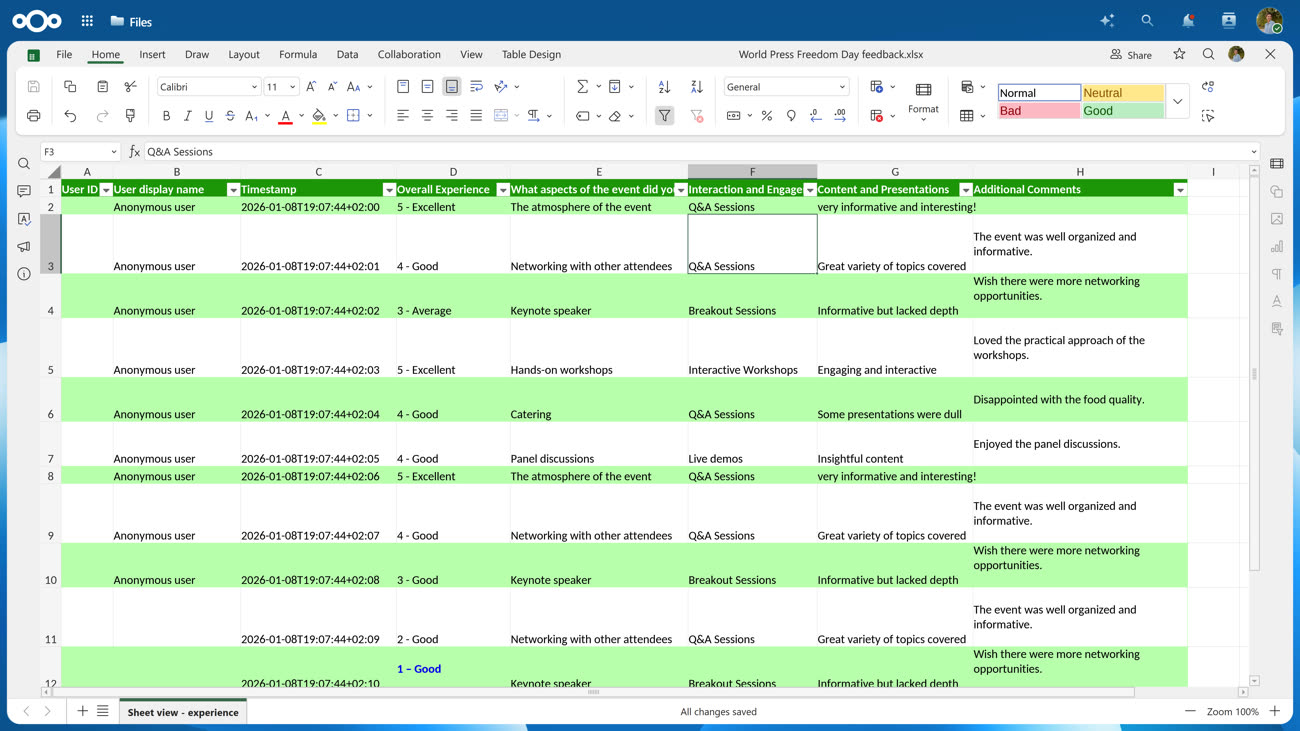Clear the filter using the crossed funnel icon
The height and width of the screenshot is (731, 1300).
[697, 116]
